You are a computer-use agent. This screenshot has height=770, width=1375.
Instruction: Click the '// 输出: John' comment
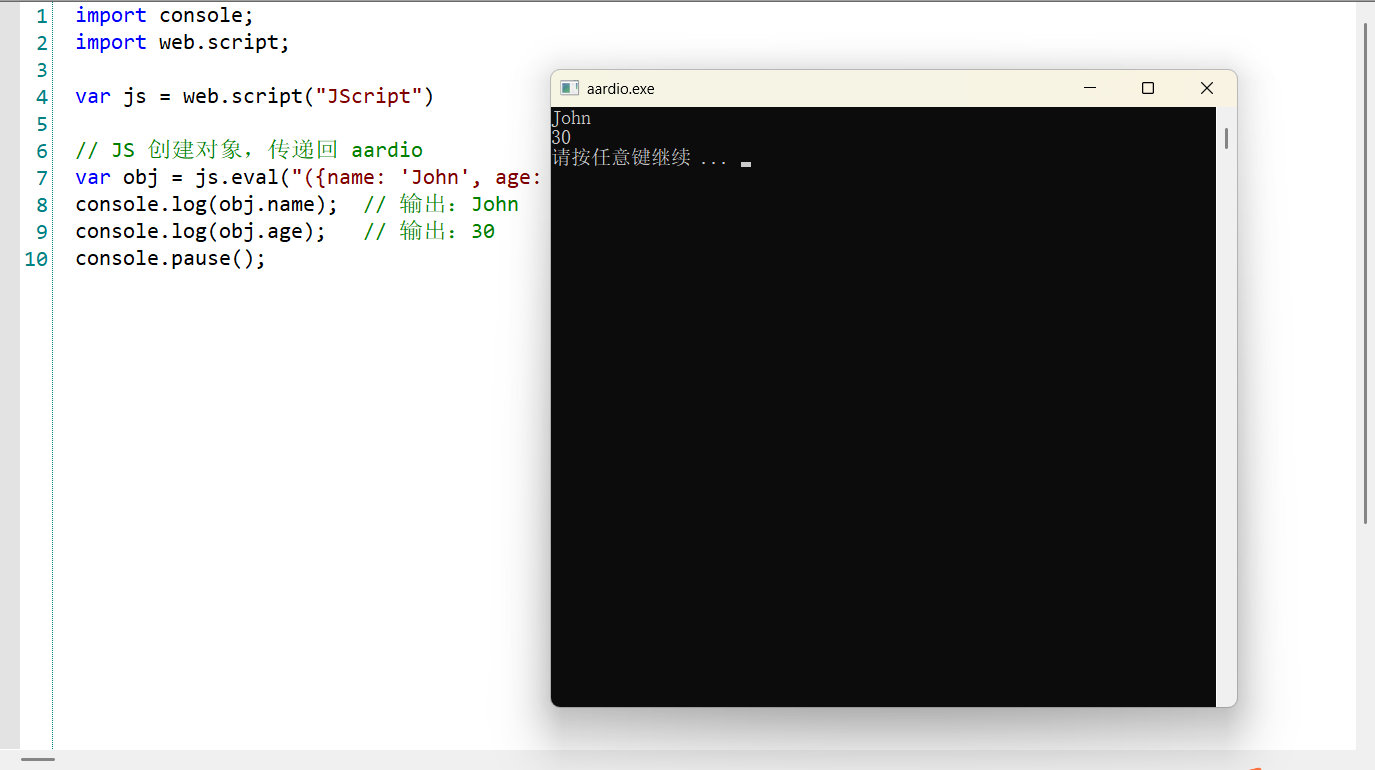pyautogui.click(x=441, y=205)
